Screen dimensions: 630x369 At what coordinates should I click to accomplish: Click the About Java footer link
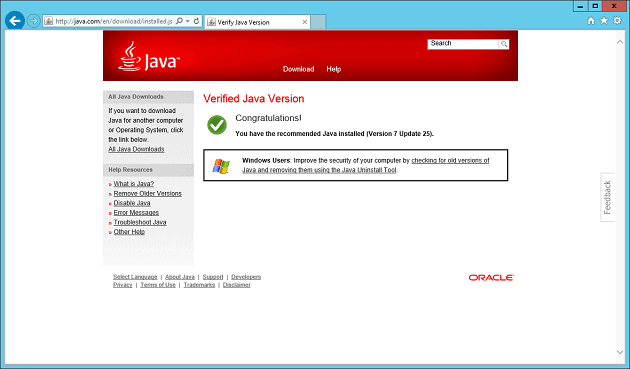point(180,277)
